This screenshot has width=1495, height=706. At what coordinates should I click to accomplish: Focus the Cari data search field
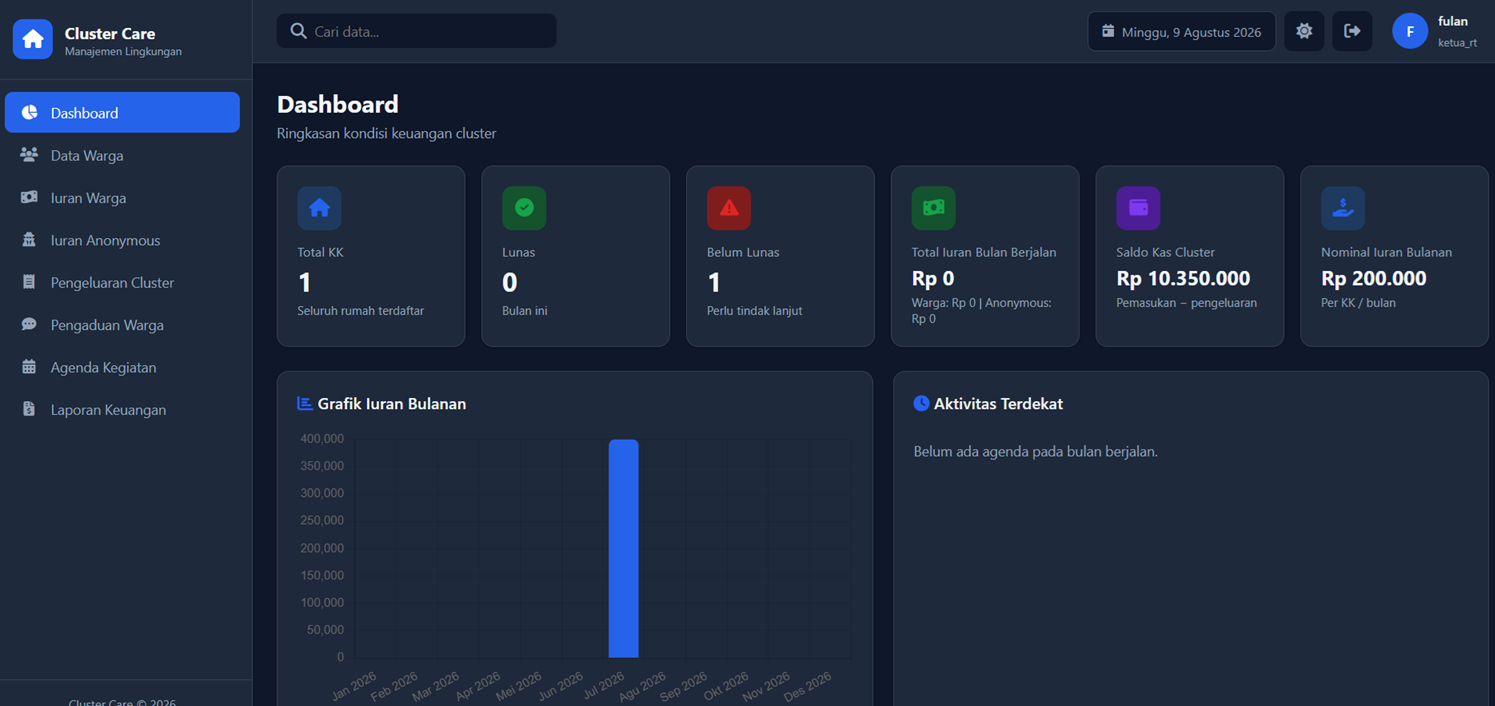(x=417, y=31)
